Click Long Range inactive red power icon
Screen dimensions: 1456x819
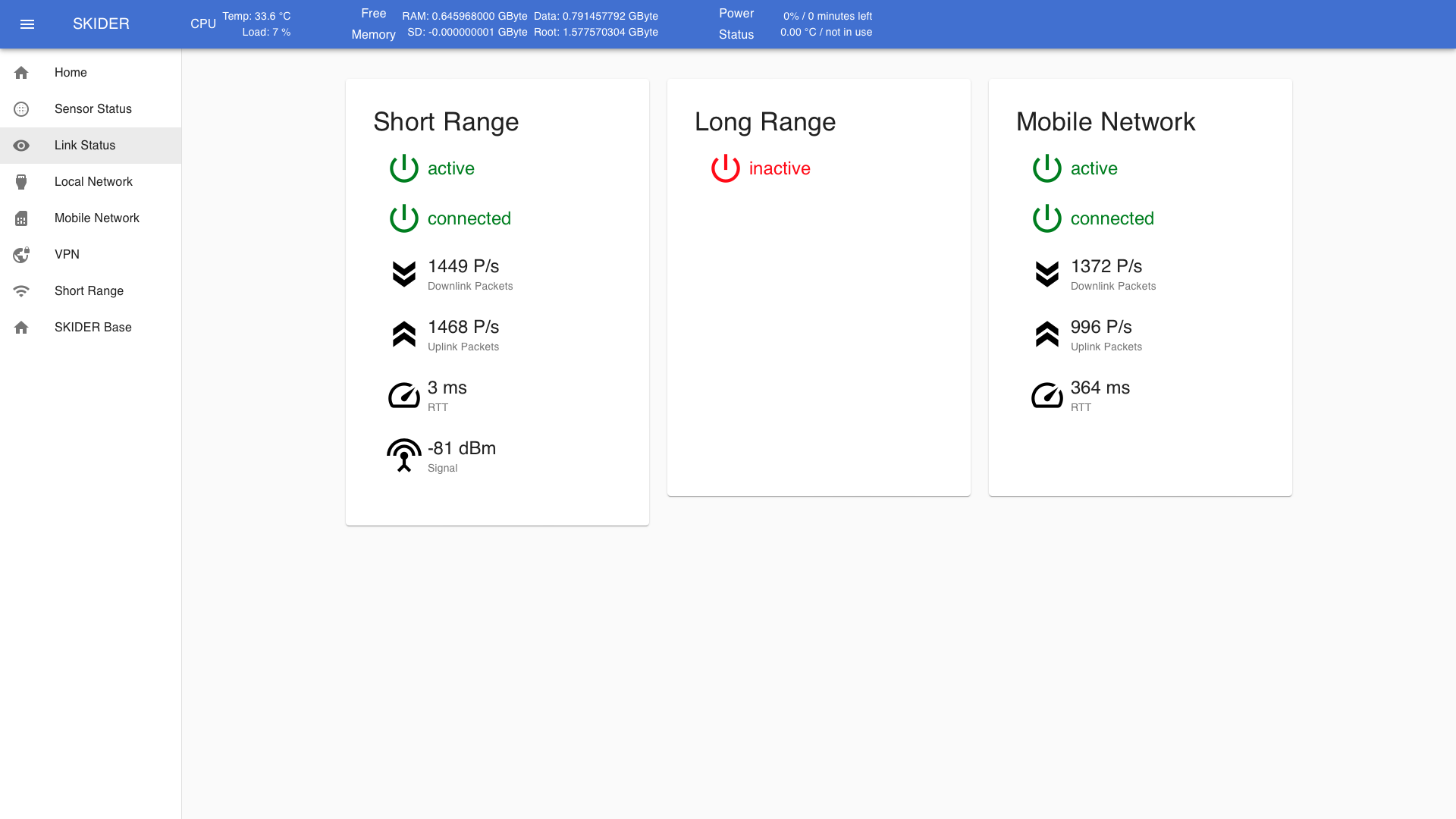coord(726,168)
